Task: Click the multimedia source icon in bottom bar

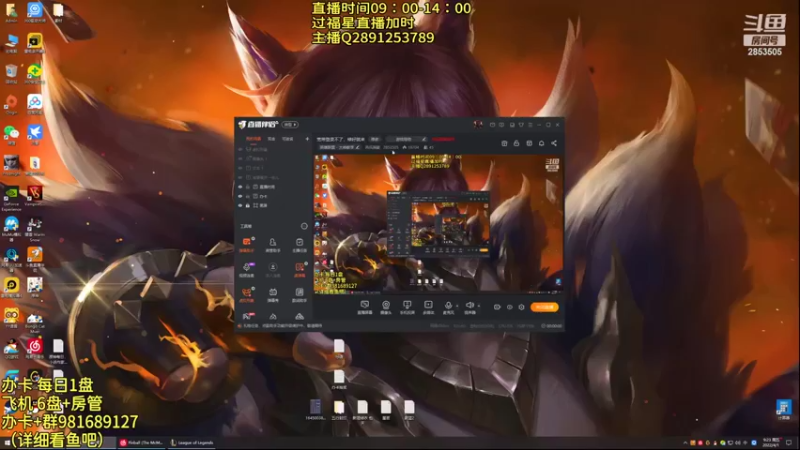Action: 428,307
